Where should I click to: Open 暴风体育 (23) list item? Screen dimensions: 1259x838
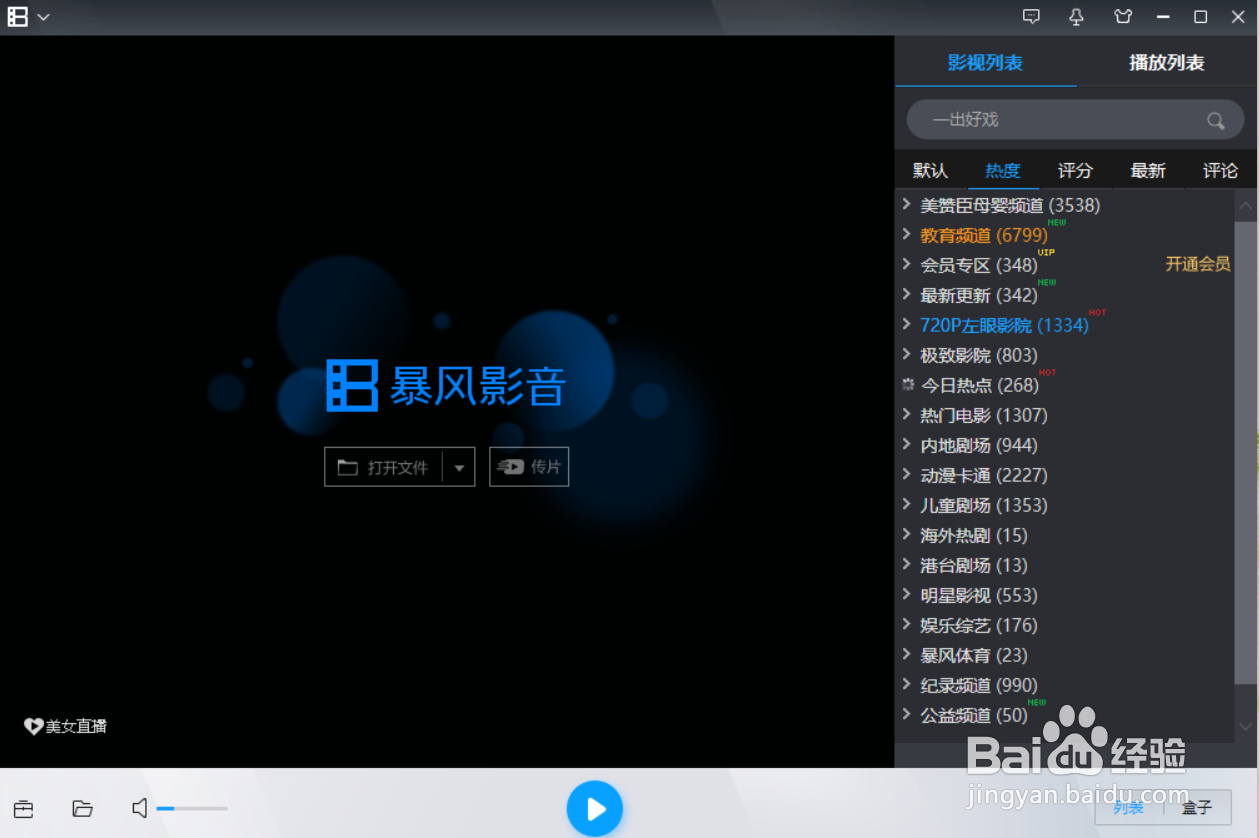974,655
